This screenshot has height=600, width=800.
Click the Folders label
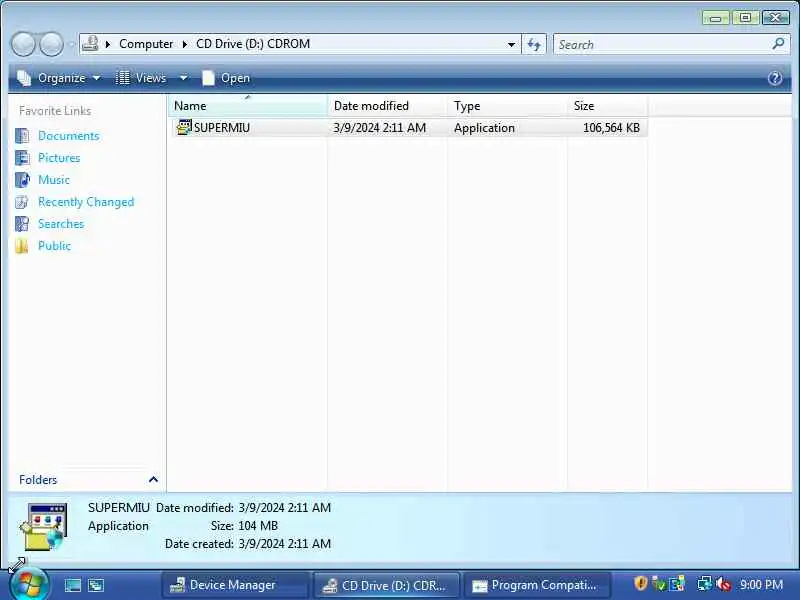[x=38, y=480]
